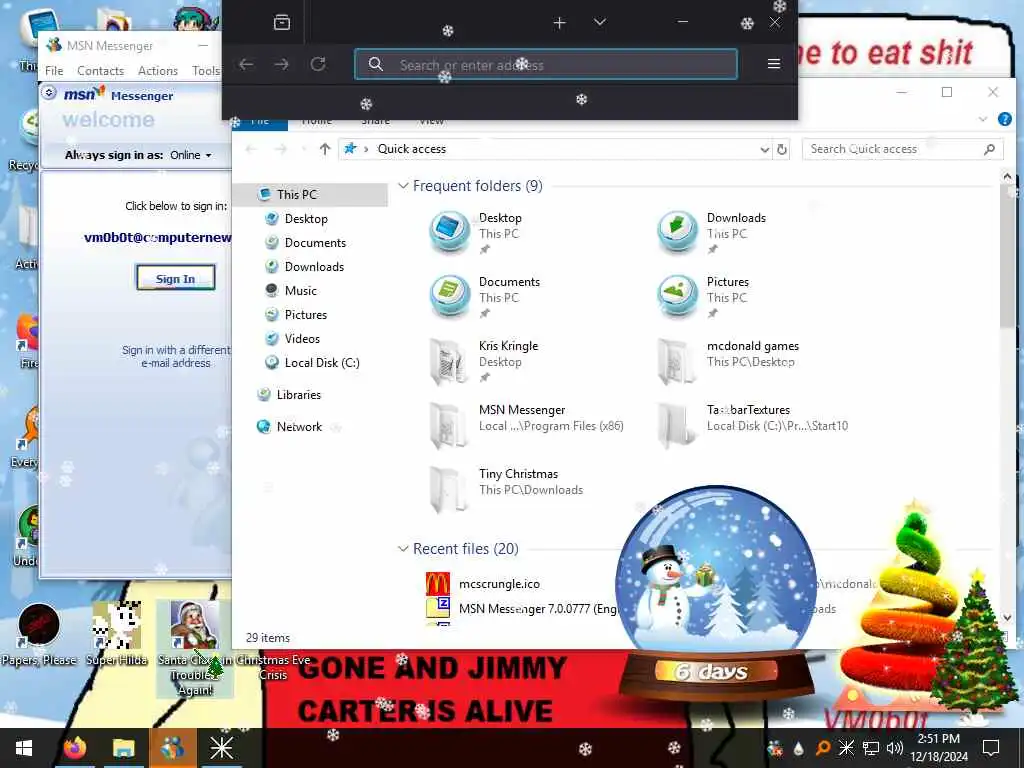Select Videos in the navigation pane
Screen dimensions: 1024x768
pyautogui.click(x=302, y=339)
